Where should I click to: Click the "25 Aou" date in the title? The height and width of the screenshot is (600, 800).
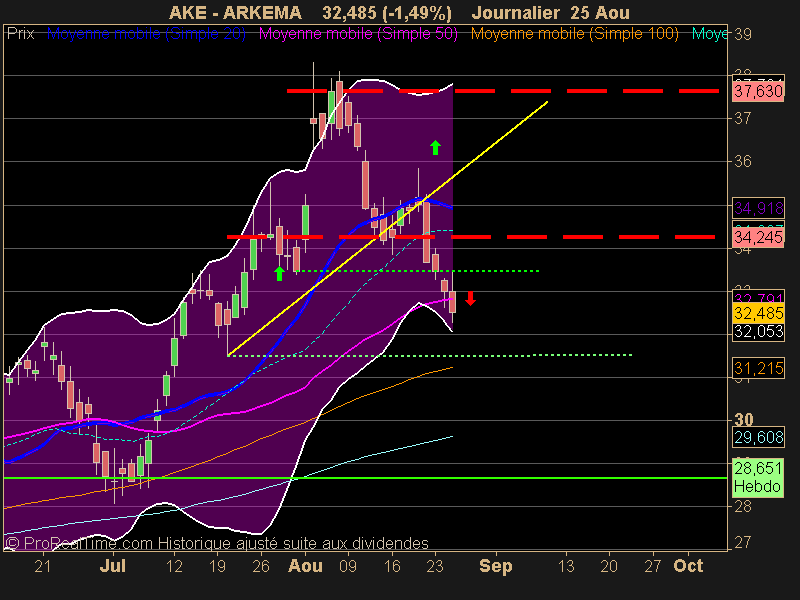tap(600, 13)
